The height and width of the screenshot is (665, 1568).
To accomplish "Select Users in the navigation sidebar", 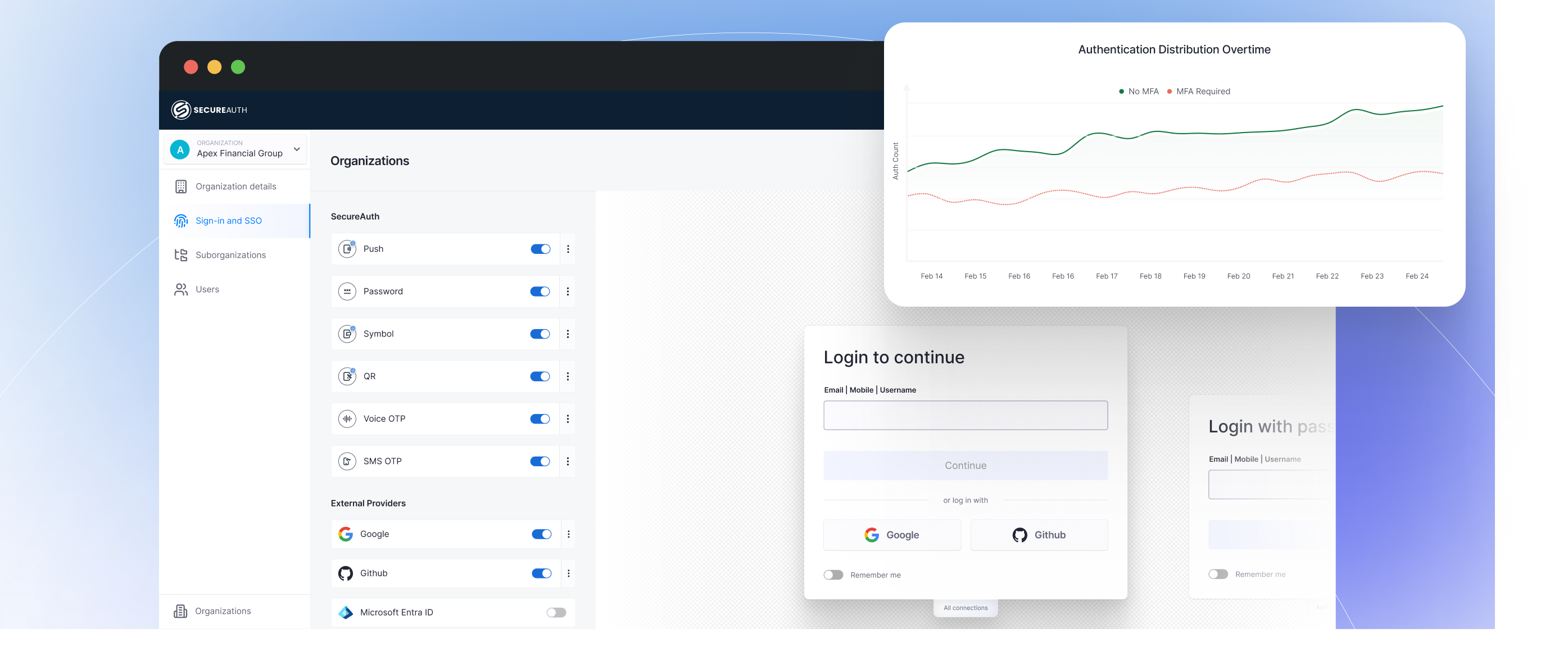I will point(207,289).
